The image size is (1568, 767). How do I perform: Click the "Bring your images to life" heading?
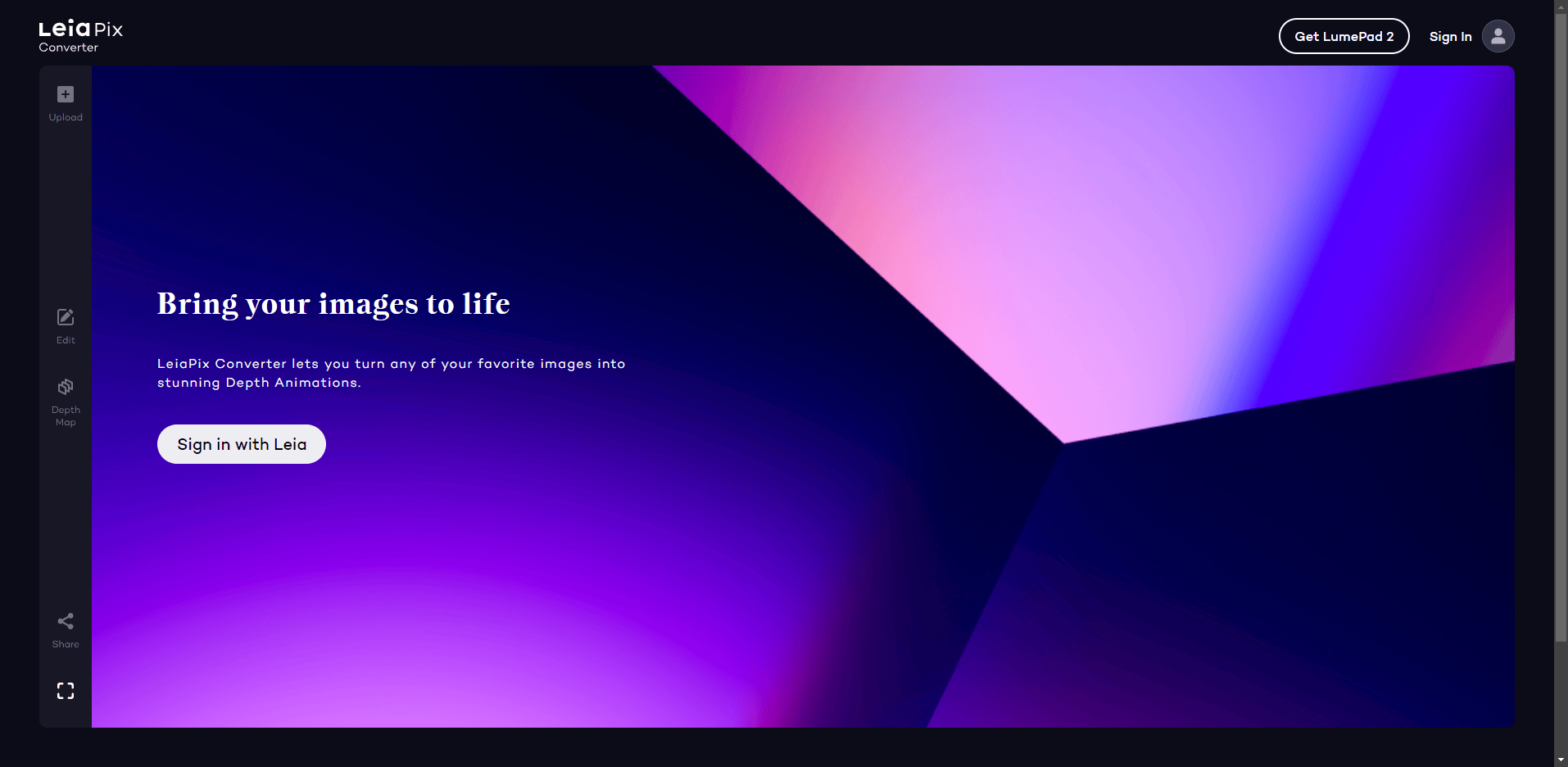click(x=333, y=304)
